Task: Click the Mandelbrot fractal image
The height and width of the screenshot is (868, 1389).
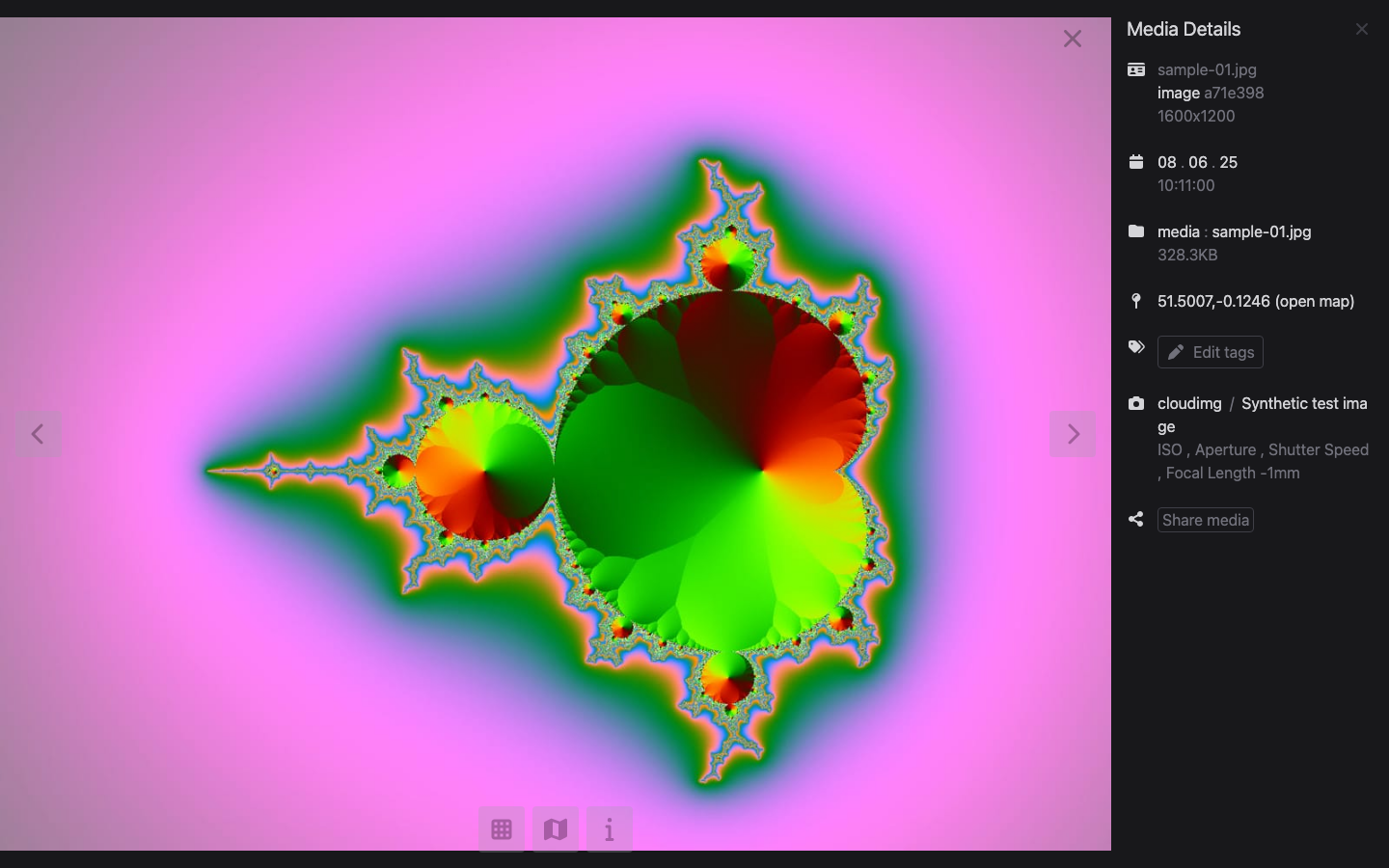Action: [x=556, y=434]
